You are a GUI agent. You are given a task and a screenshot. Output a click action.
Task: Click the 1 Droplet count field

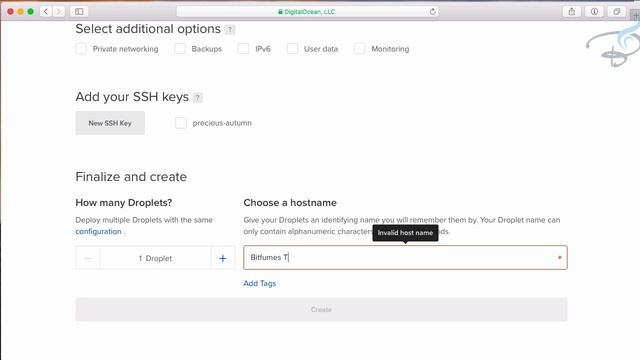[x=155, y=258]
